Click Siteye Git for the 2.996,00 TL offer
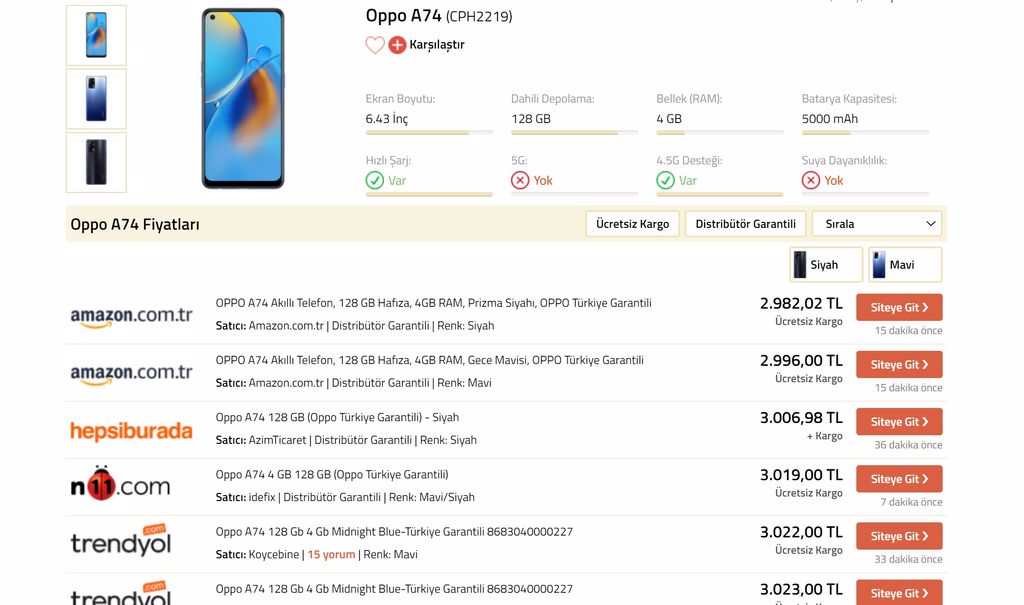1024x605 pixels. 899,365
